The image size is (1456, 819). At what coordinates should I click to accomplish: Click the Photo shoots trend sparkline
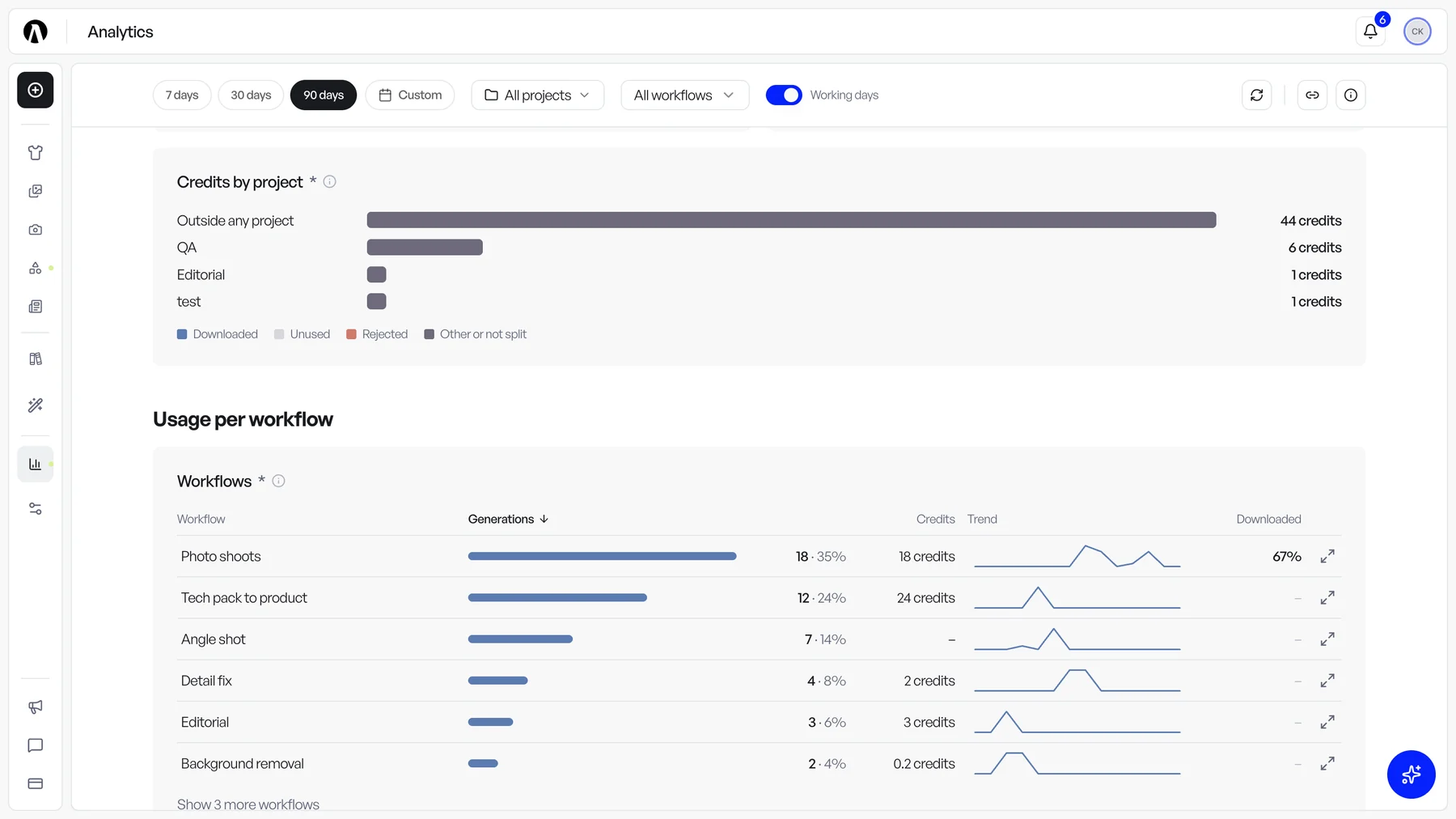(x=1077, y=557)
